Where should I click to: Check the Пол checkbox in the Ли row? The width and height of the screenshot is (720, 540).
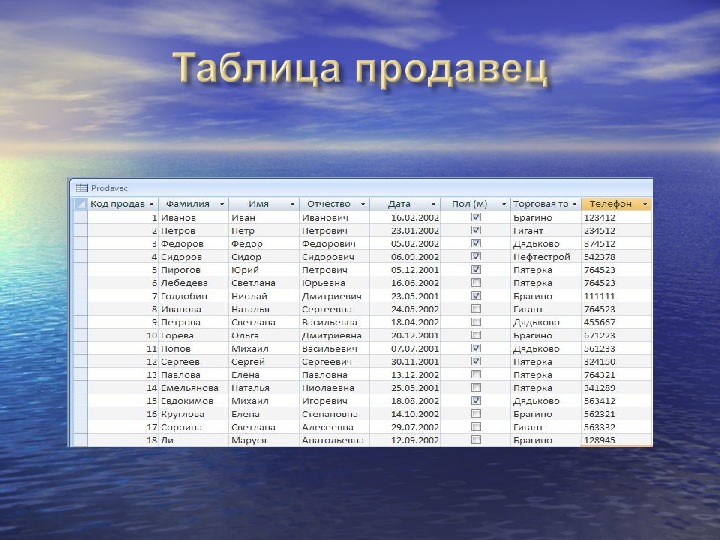click(x=476, y=440)
